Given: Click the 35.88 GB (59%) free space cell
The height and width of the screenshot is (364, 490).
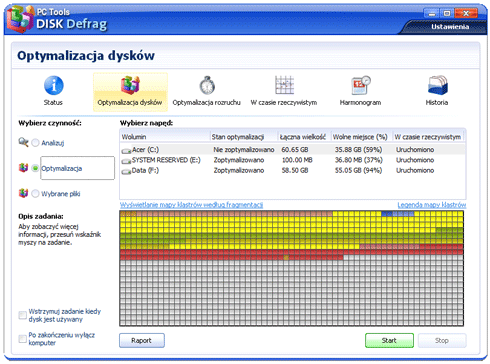Looking at the screenshot, I should coord(358,150).
